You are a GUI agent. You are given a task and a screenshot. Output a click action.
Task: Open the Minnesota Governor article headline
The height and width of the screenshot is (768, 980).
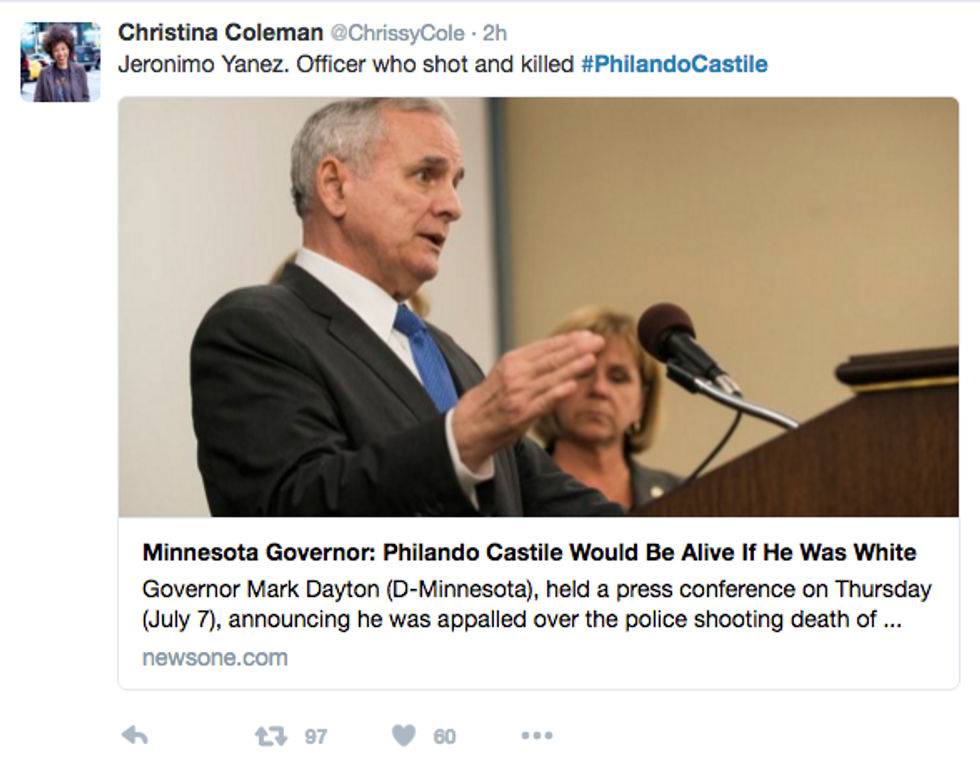pos(529,552)
